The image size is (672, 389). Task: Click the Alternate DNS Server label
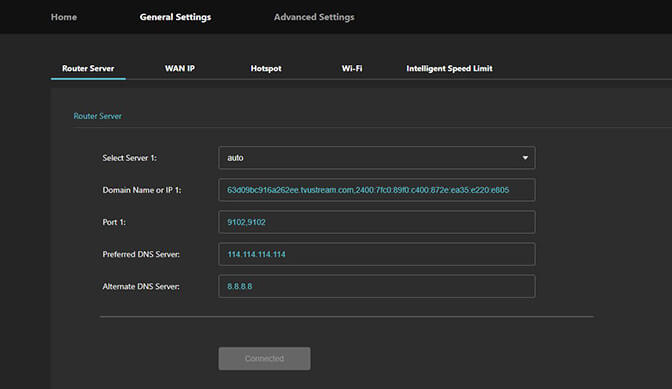[x=141, y=286]
